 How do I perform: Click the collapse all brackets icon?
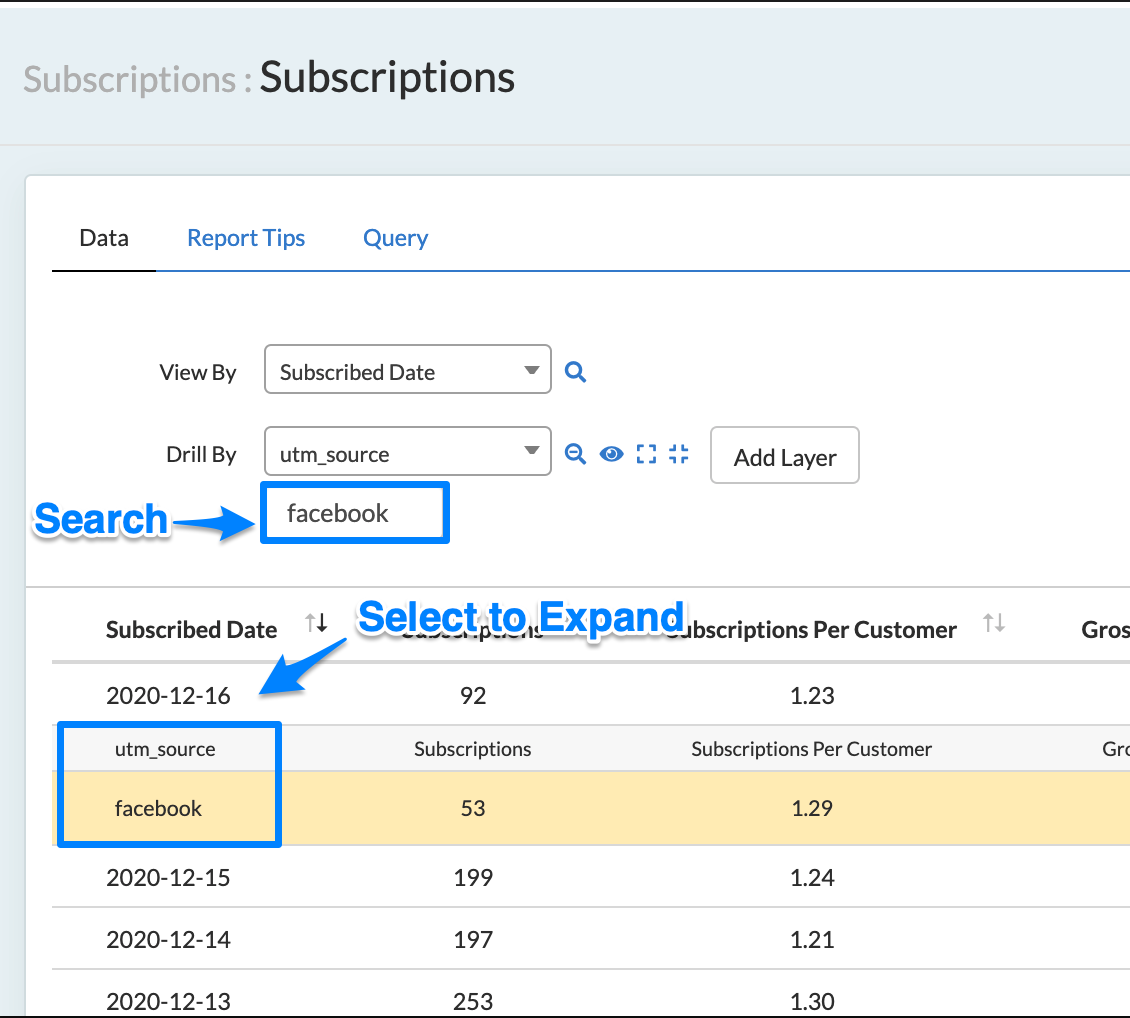[x=679, y=454]
